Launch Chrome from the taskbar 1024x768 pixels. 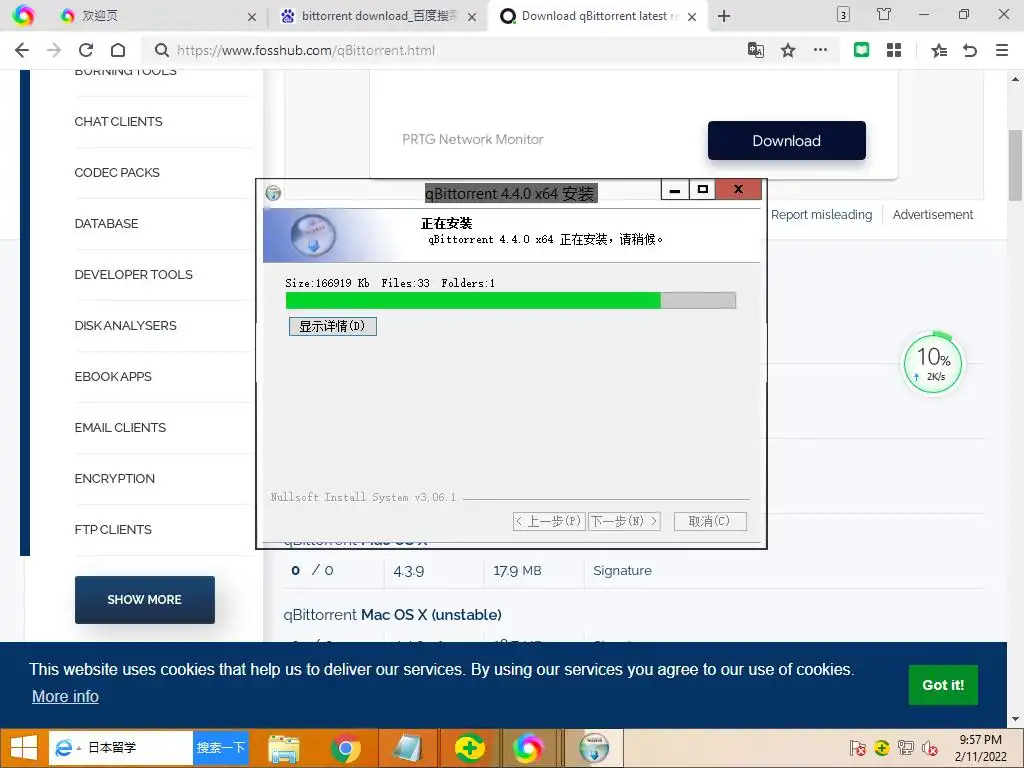pyautogui.click(x=345, y=748)
